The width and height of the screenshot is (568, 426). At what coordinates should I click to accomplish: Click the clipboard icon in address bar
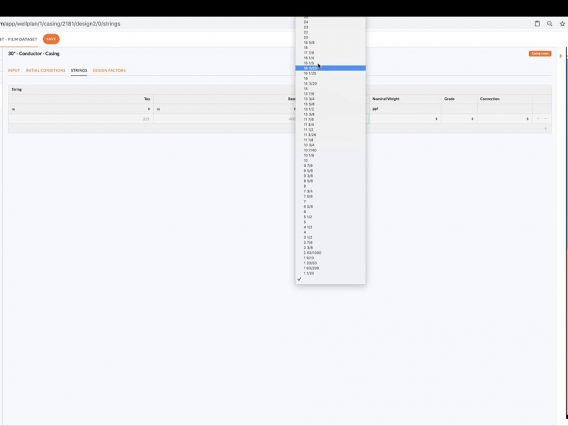(x=537, y=24)
